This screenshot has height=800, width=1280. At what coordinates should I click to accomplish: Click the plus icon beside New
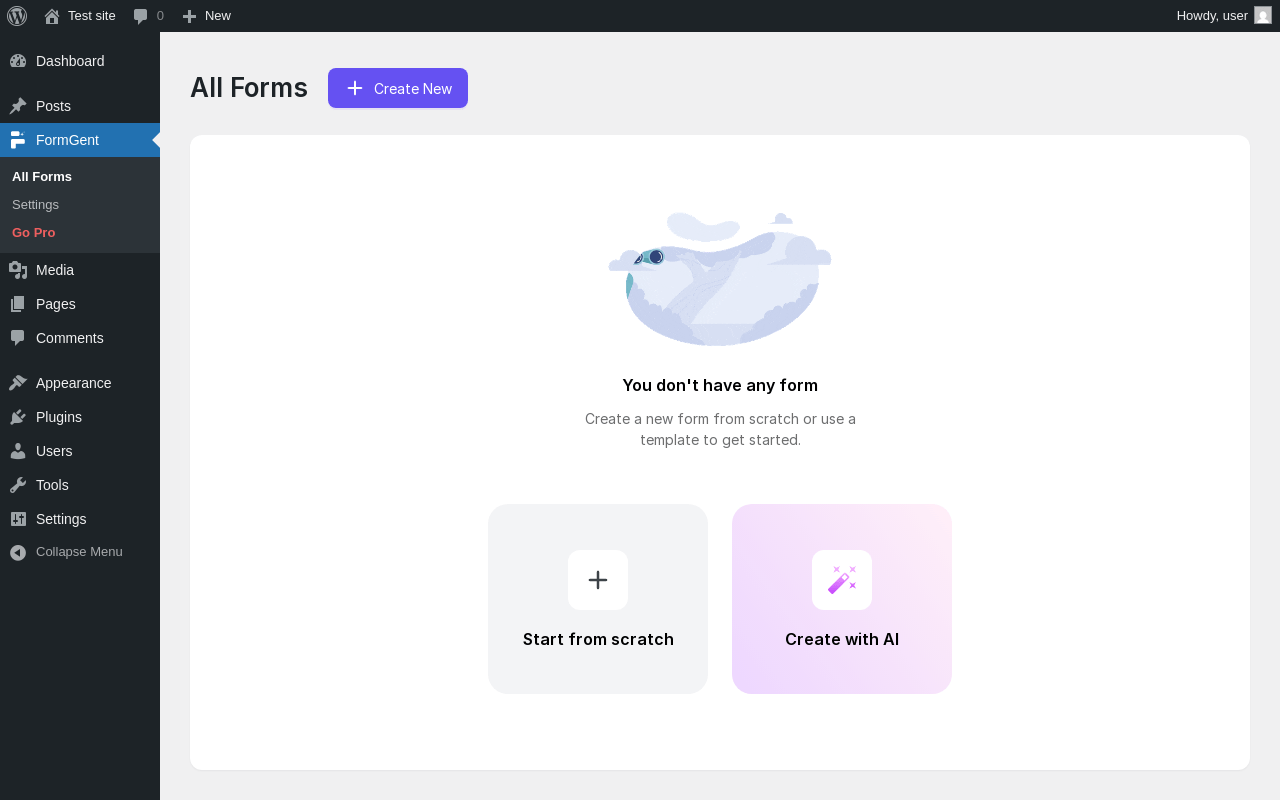[189, 16]
